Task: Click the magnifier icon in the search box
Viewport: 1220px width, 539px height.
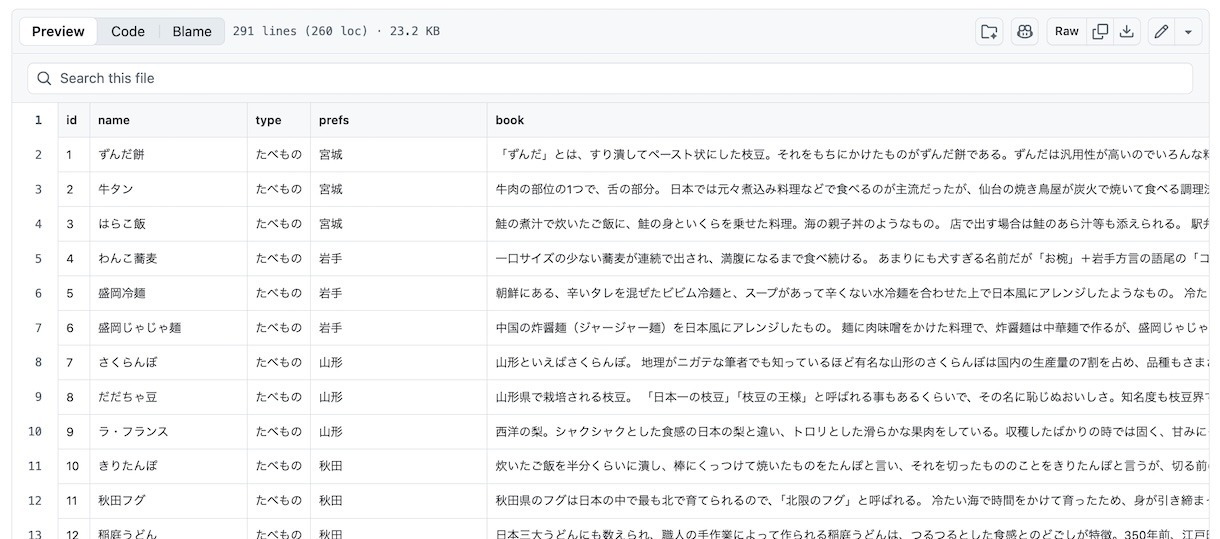Action: point(44,78)
